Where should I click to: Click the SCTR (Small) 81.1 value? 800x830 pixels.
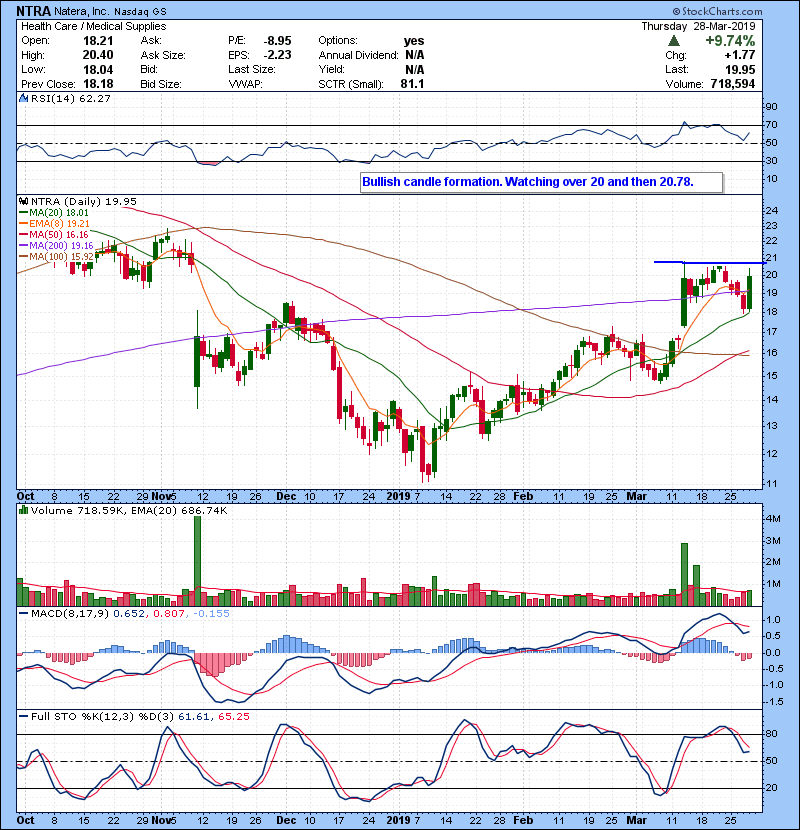[412, 84]
